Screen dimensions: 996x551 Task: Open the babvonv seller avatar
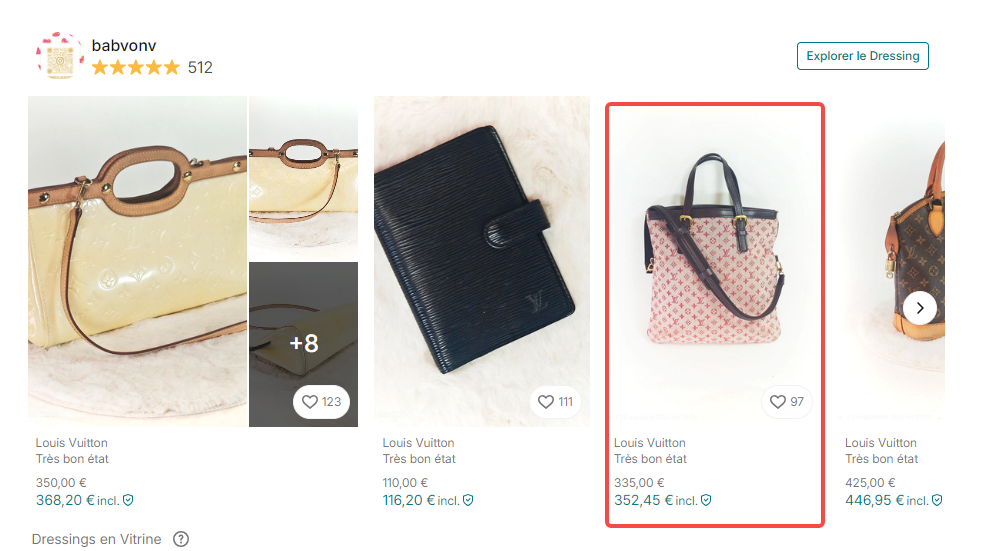pyautogui.click(x=60, y=56)
